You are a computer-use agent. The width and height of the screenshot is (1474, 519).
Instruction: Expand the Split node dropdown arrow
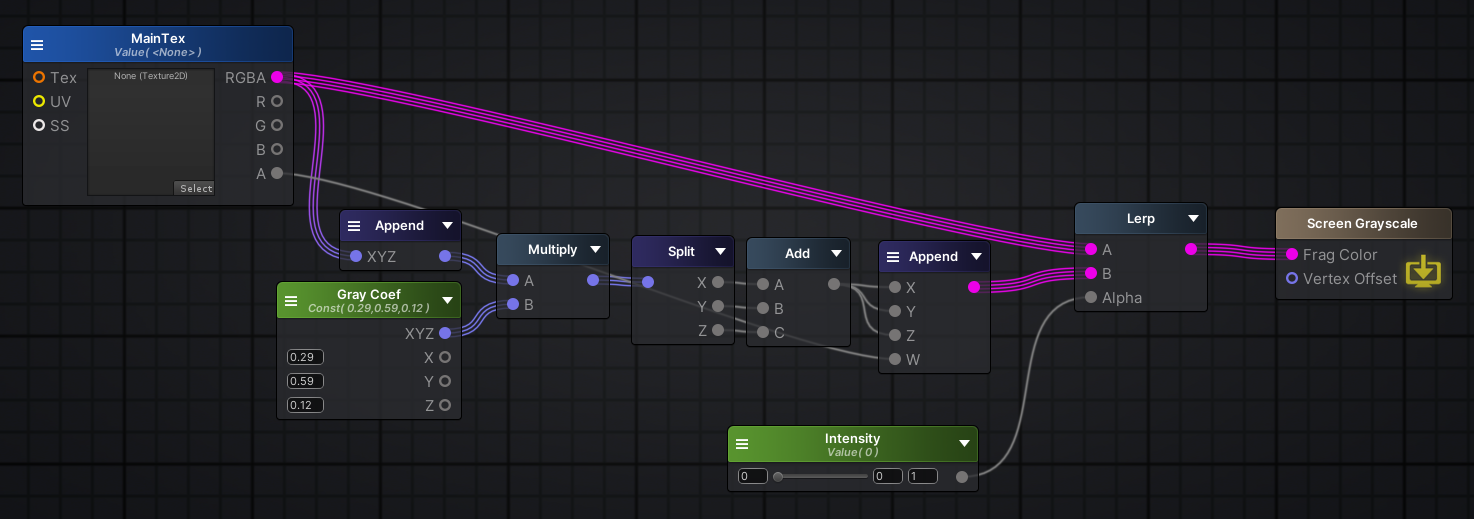point(719,252)
